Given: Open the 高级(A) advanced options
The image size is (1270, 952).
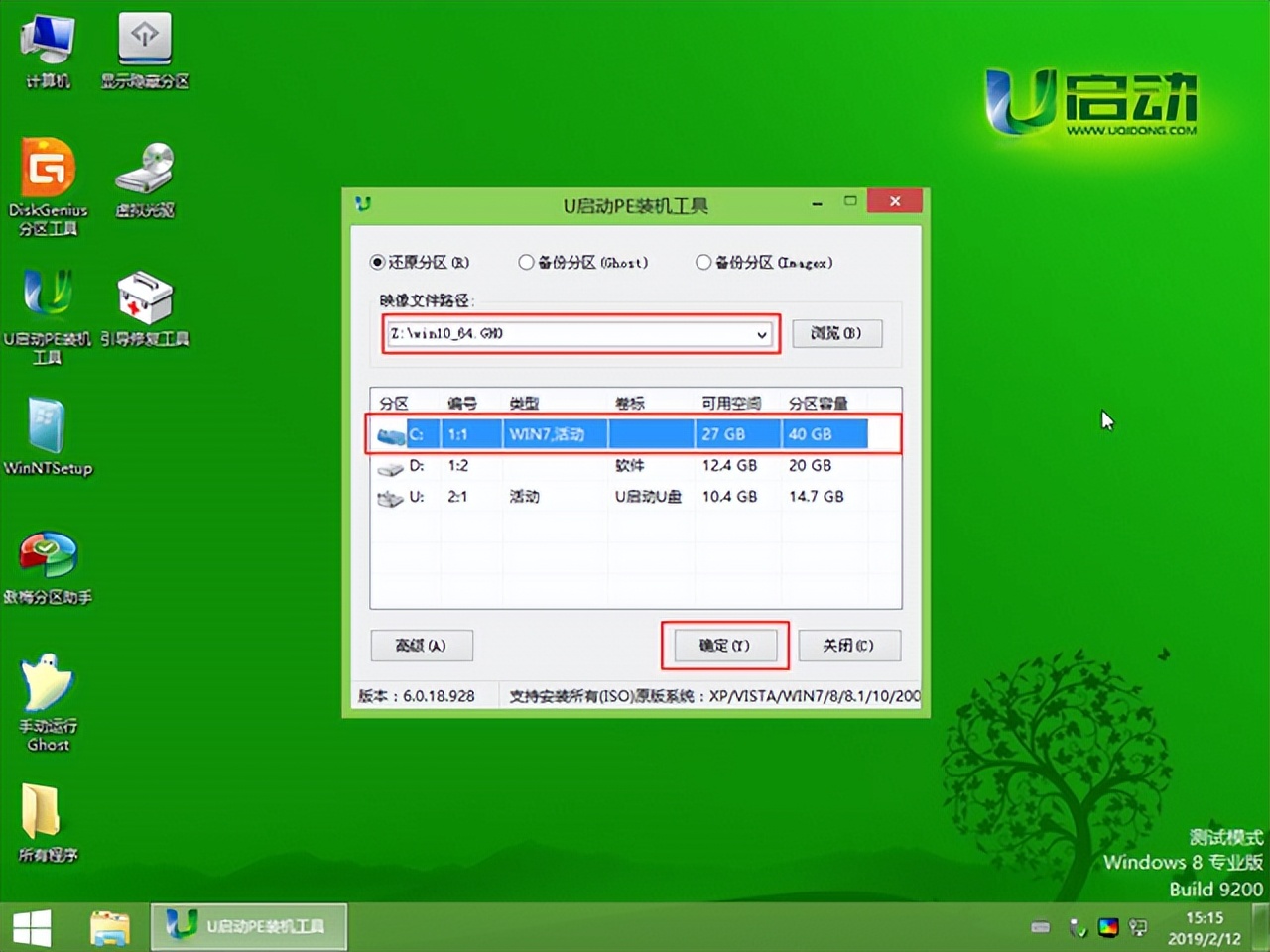Looking at the screenshot, I should point(422,645).
